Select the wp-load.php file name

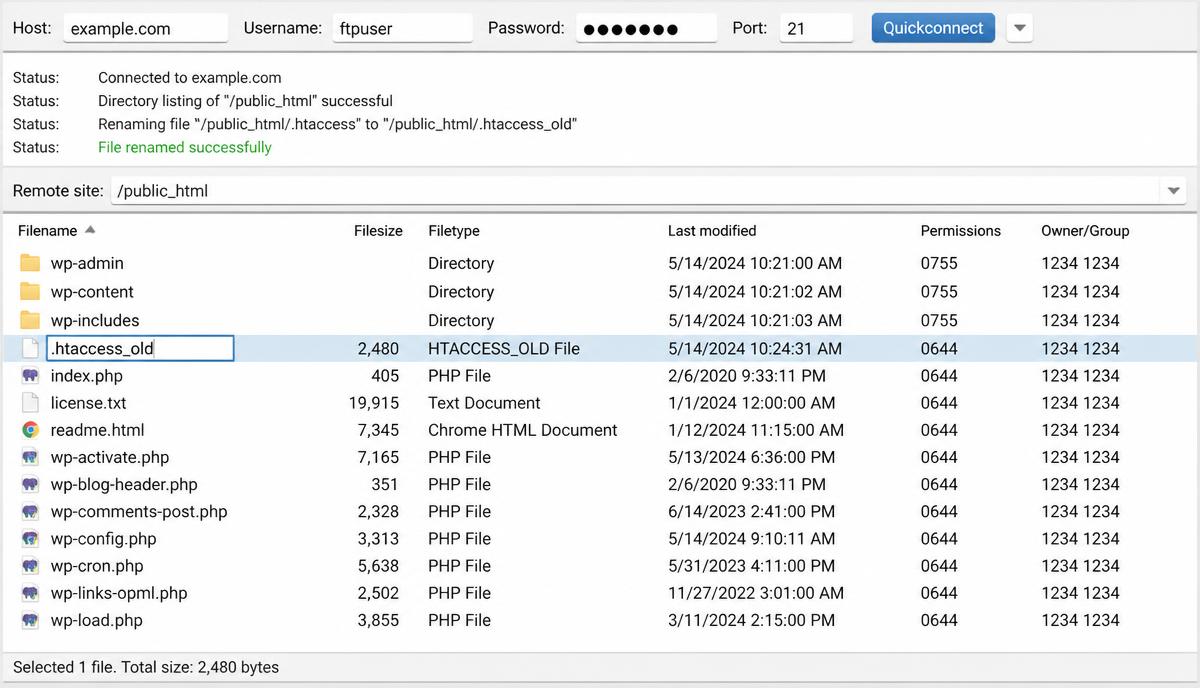(97, 620)
